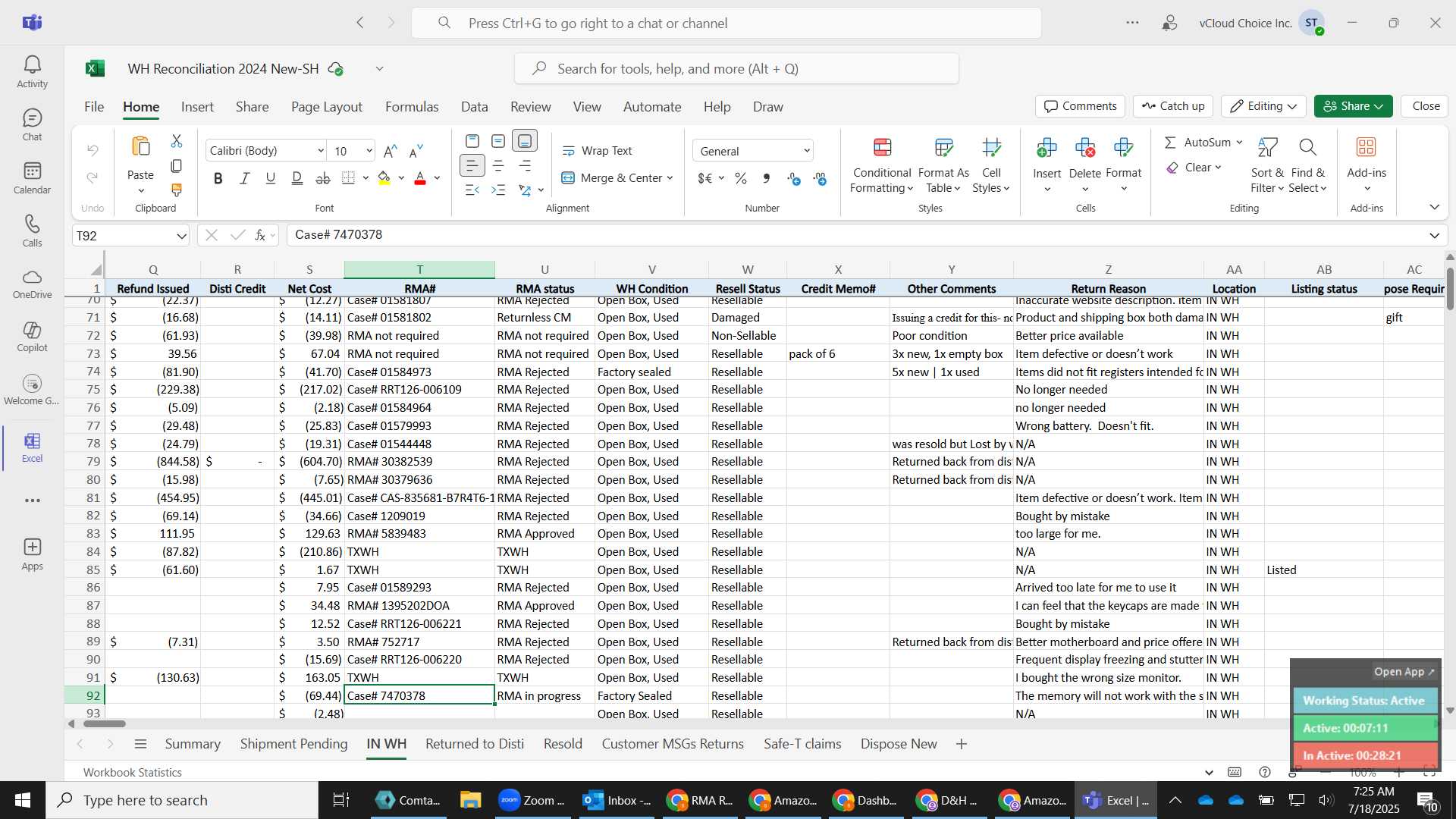Click the Conditional Formatting icon
Screen dimensions: 1456x819
pos(882,147)
